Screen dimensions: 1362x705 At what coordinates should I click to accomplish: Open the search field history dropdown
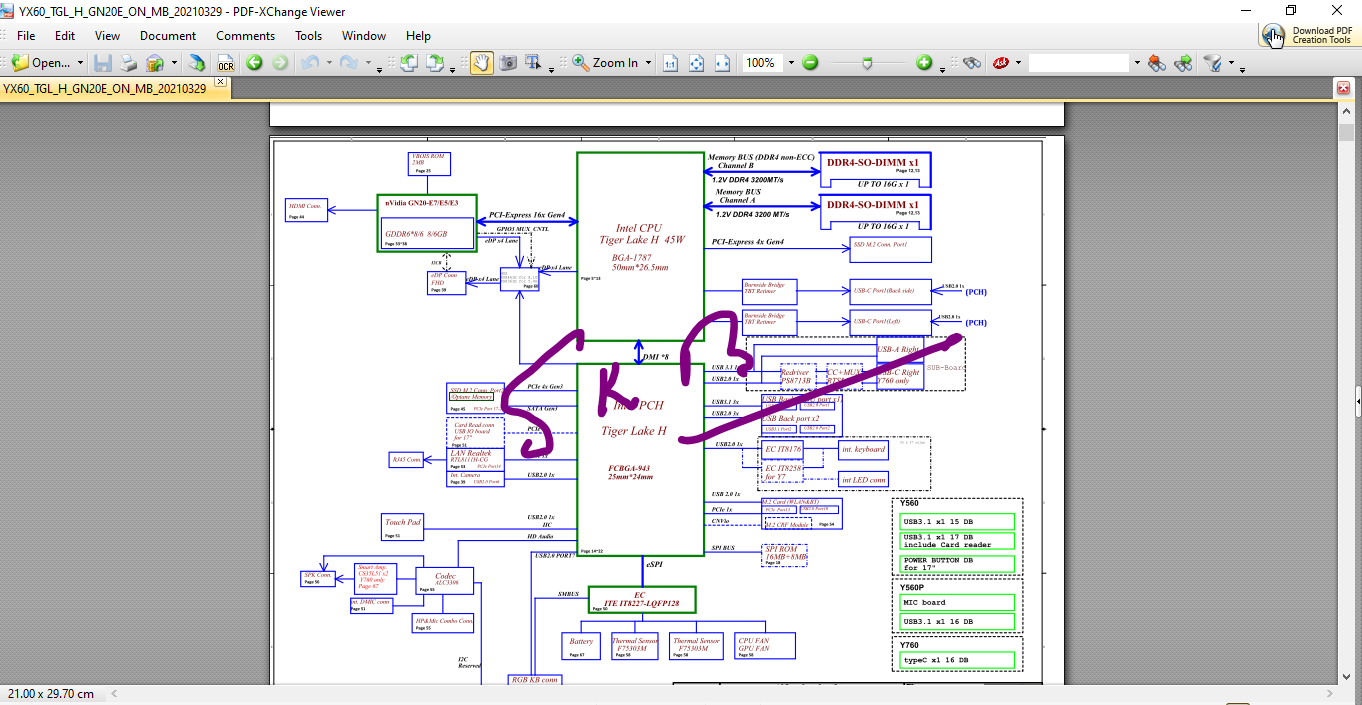tap(1137, 62)
